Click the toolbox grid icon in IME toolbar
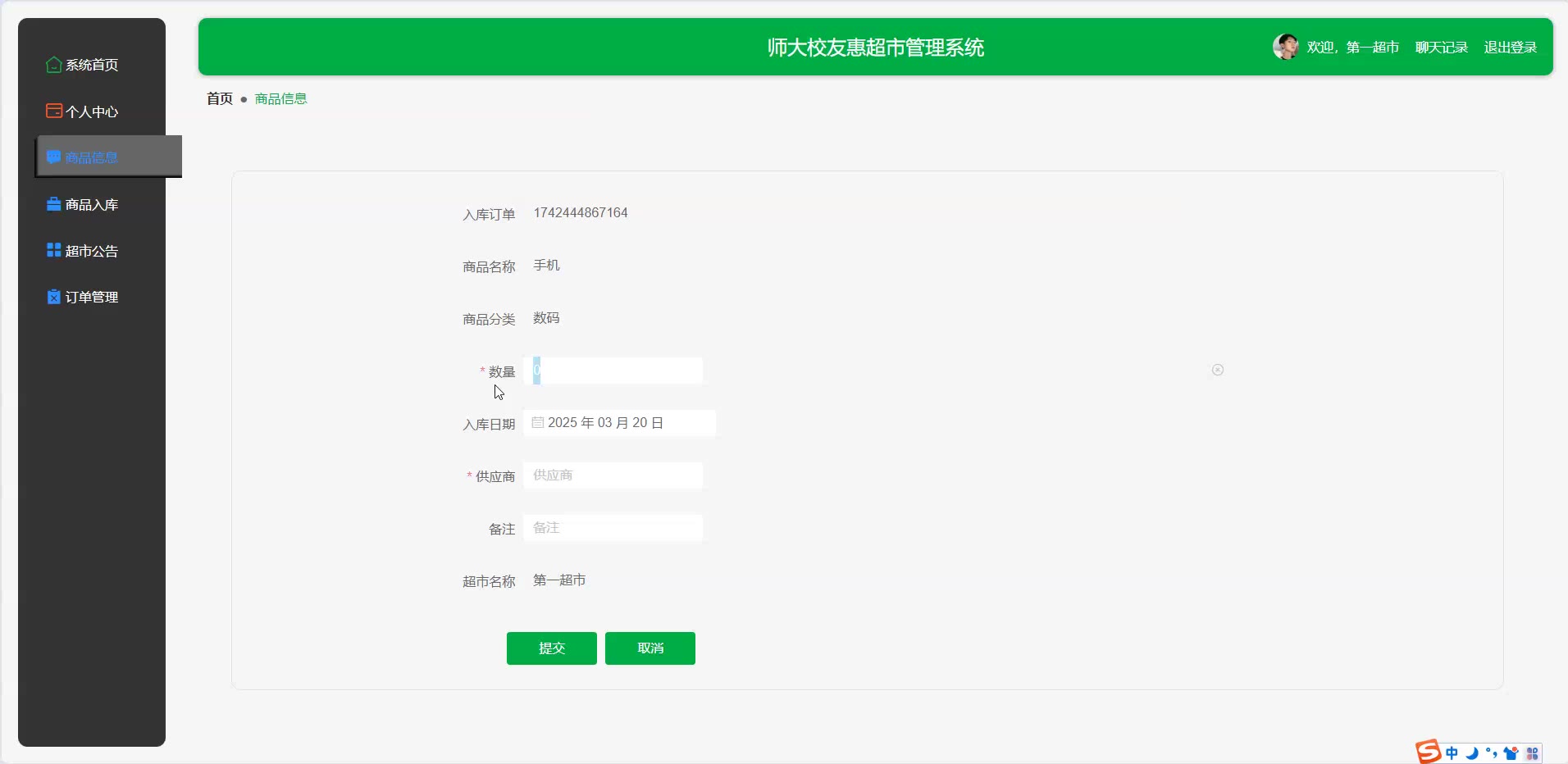Screen dimensions: 1568x764 tap(1532, 753)
